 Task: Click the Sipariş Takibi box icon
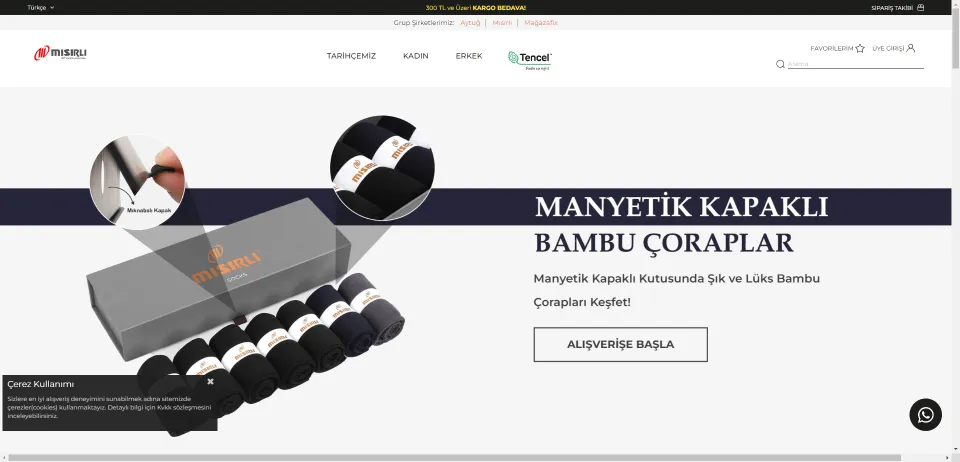click(x=920, y=7)
